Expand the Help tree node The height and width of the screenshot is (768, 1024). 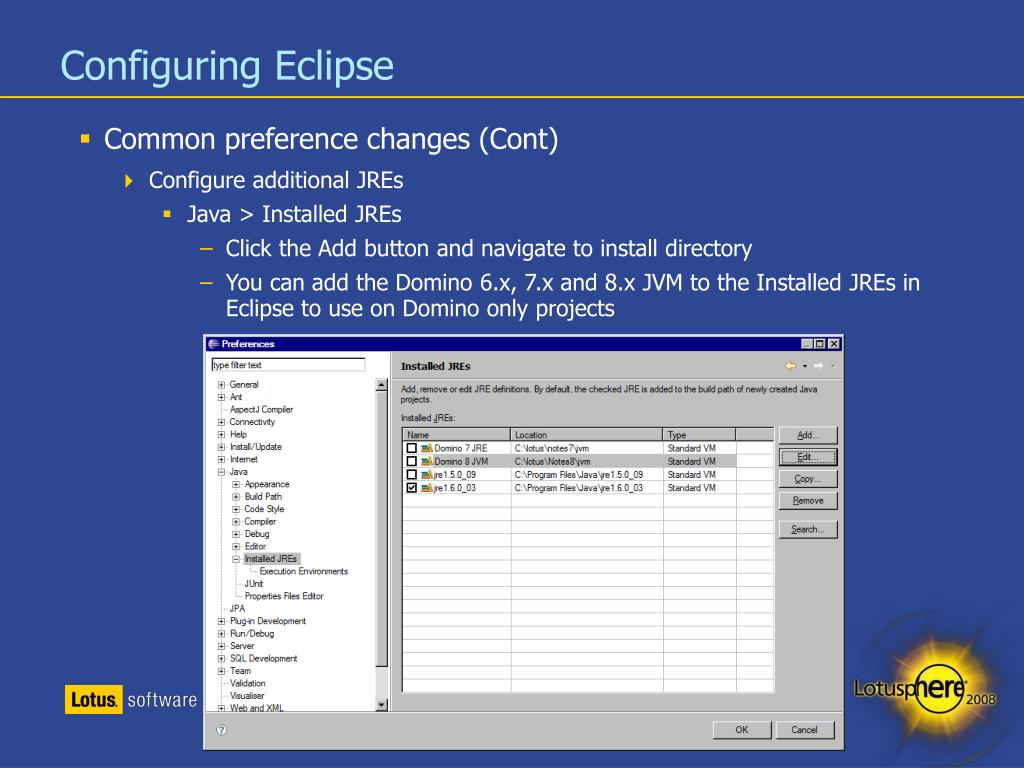pyautogui.click(x=221, y=434)
